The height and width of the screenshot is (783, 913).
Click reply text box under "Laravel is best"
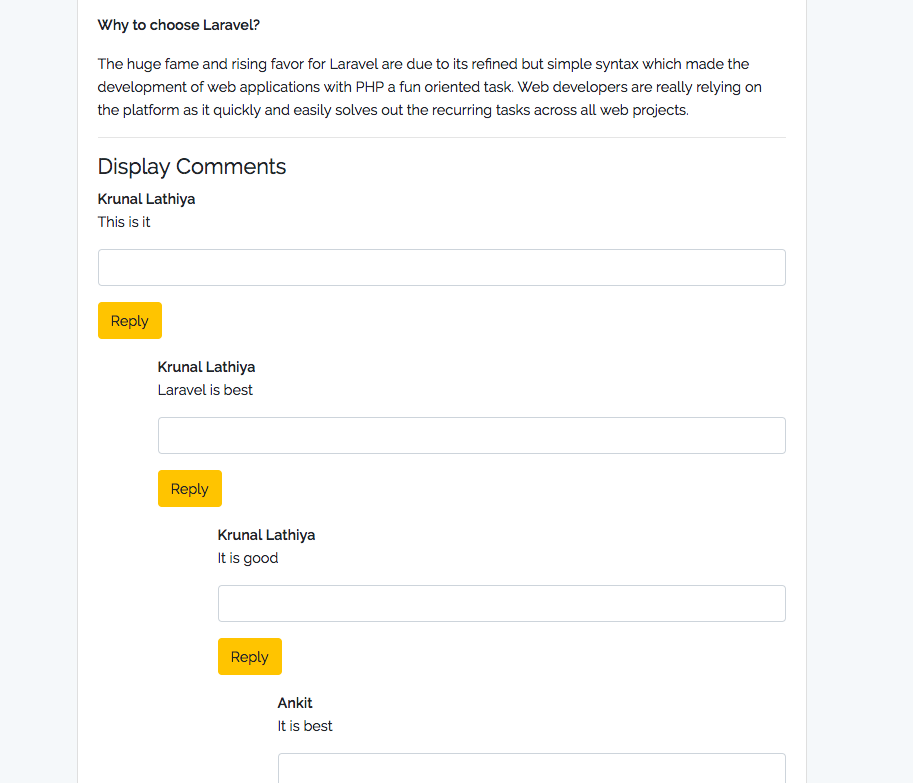pos(471,436)
